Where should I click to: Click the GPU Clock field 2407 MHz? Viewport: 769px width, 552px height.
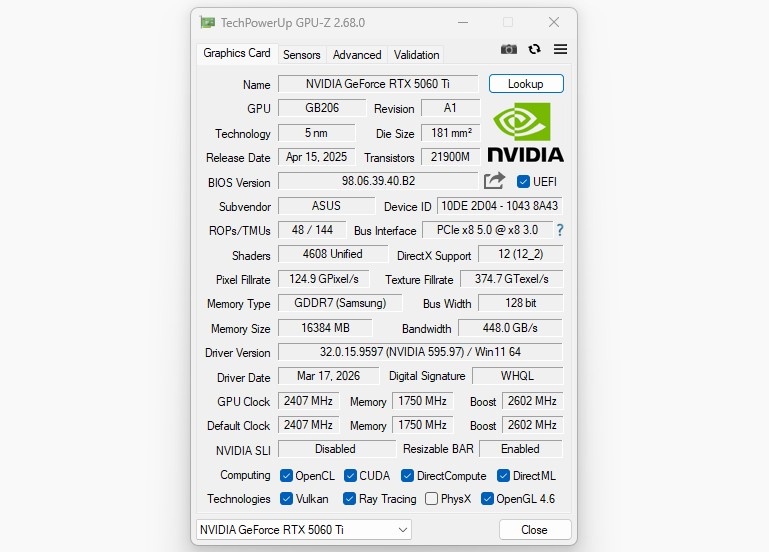[308, 401]
